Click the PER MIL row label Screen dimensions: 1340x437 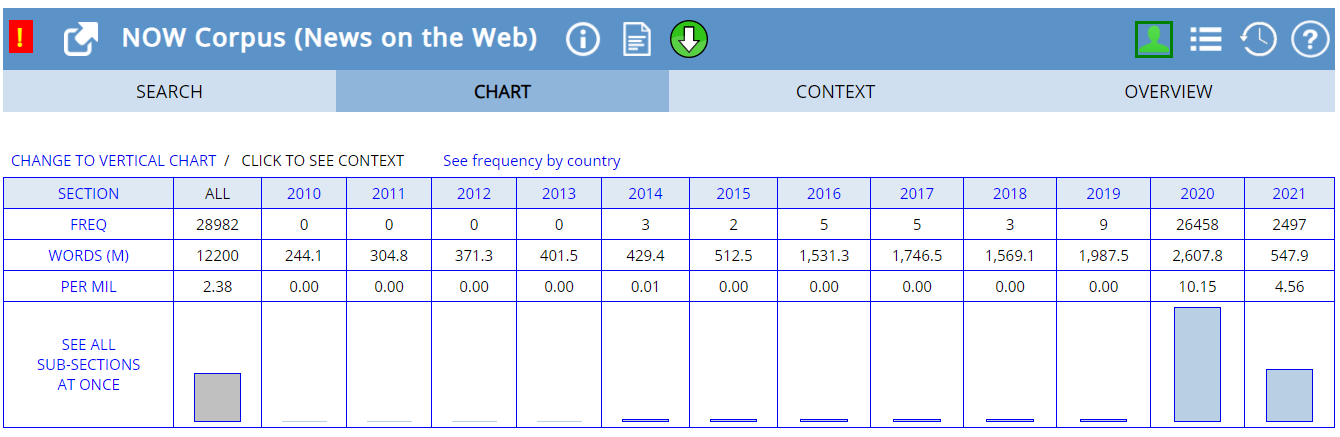coord(88,287)
